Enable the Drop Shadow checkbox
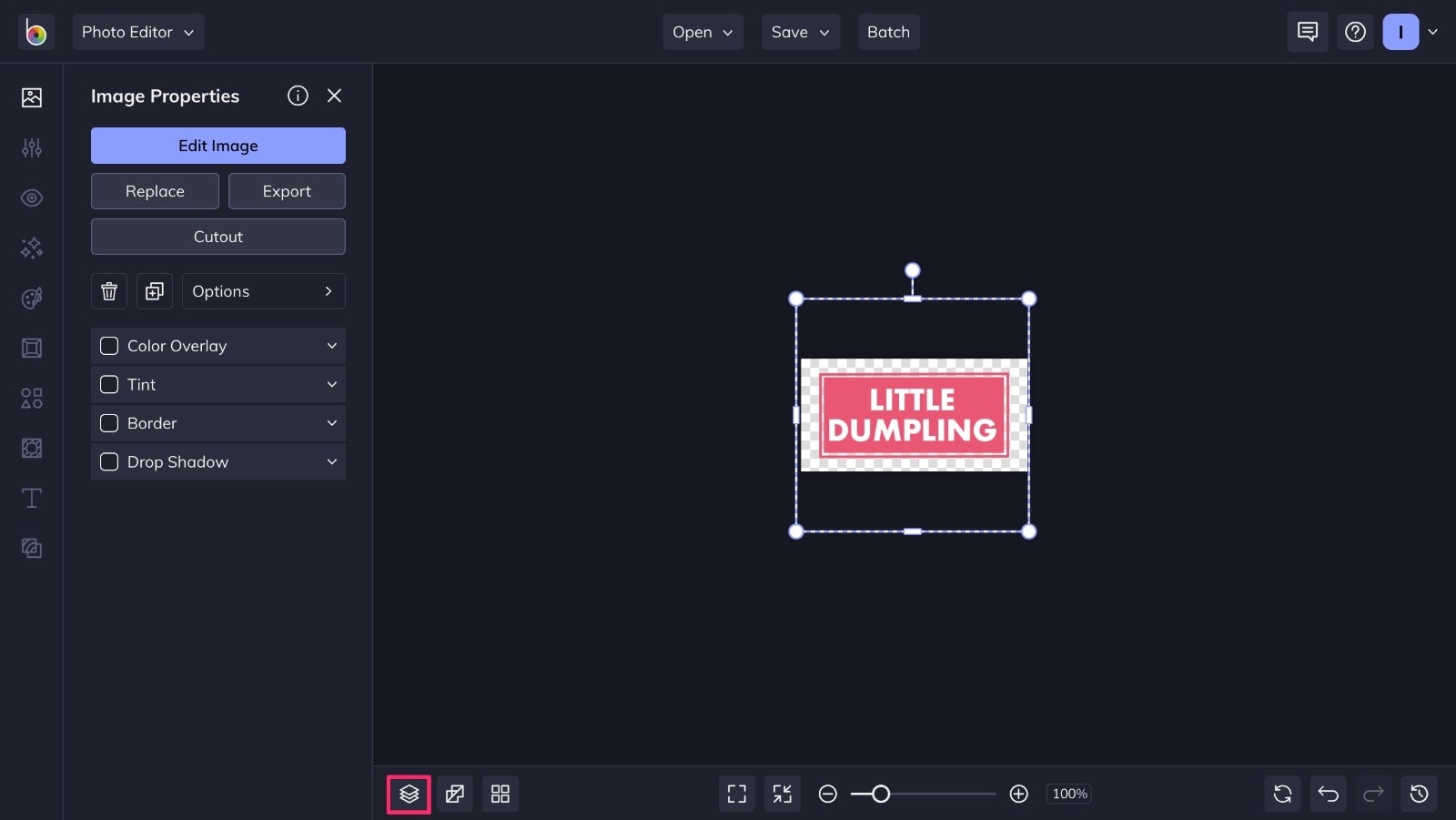 click(108, 461)
